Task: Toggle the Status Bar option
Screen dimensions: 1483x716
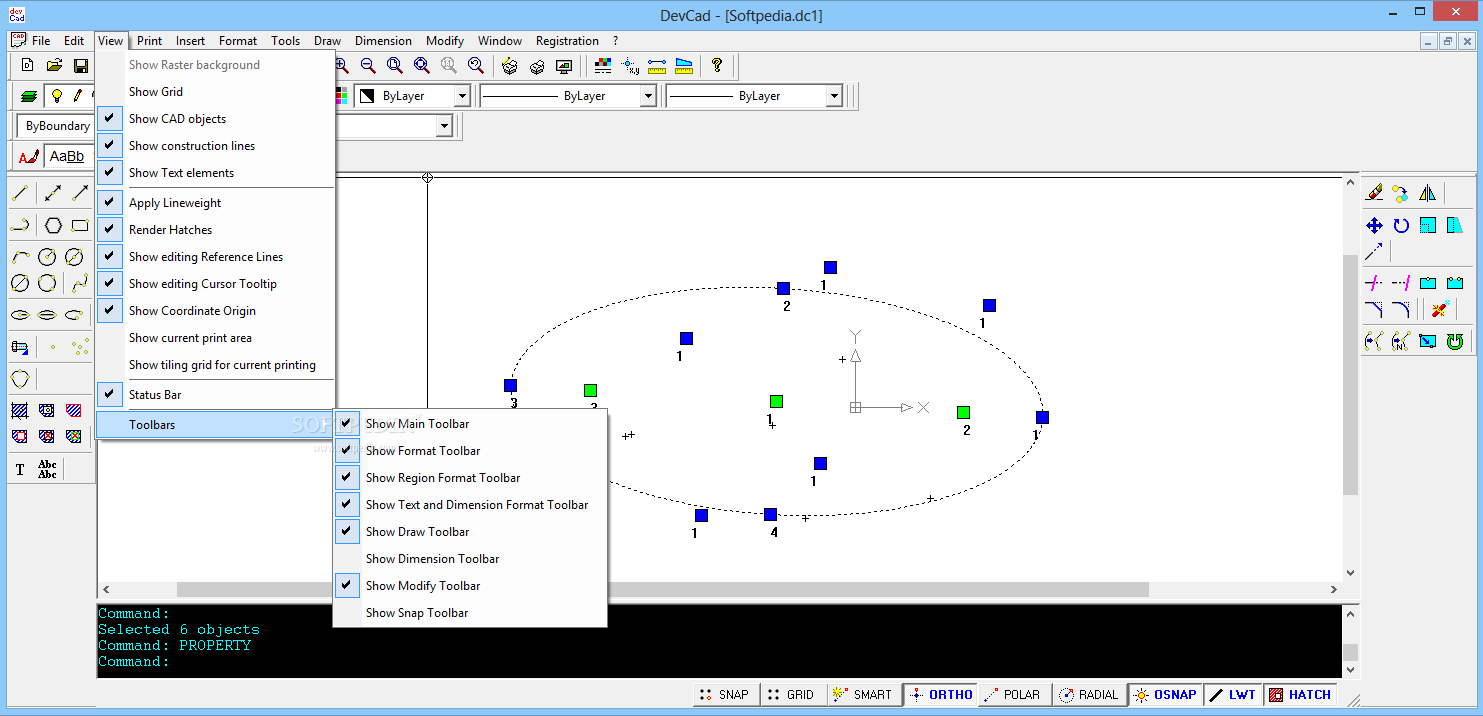Action: point(215,395)
